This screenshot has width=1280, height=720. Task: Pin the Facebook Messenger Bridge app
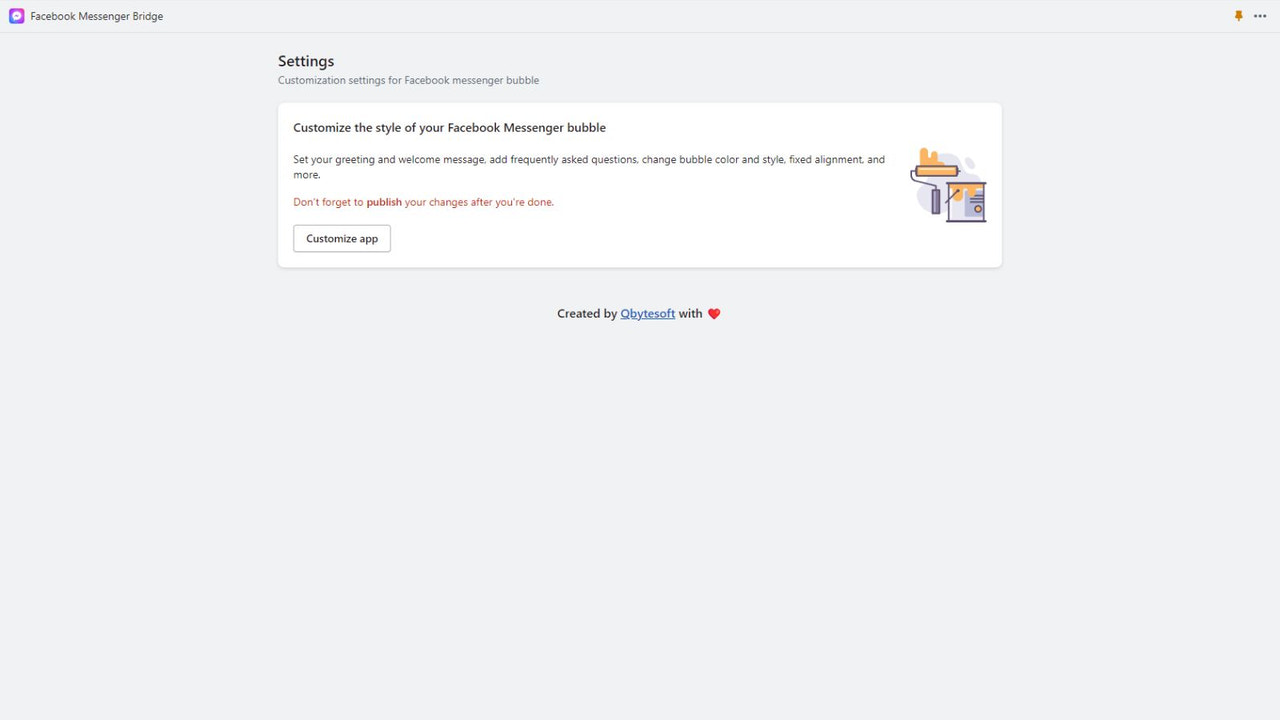(x=1238, y=16)
